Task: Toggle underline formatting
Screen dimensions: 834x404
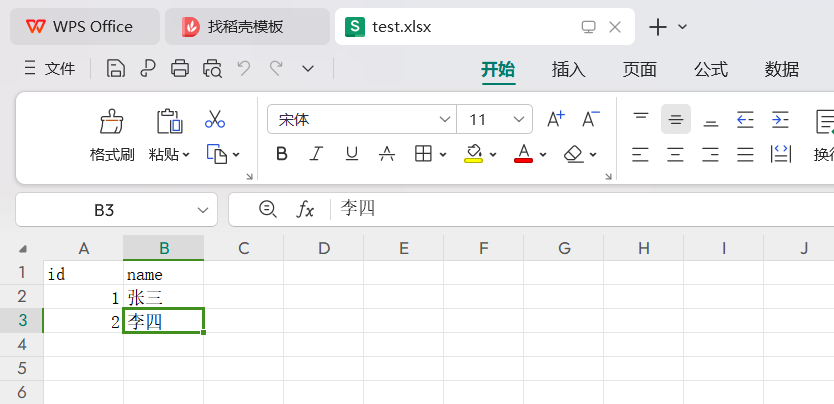Action: point(351,154)
